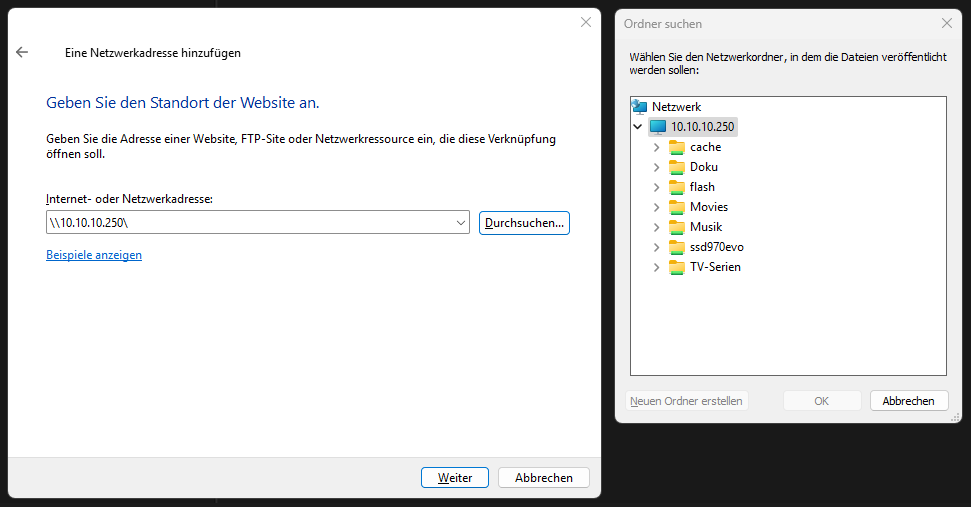Open the Beispiele anzeigen link
This screenshot has height=507, width=971.
(x=94, y=255)
